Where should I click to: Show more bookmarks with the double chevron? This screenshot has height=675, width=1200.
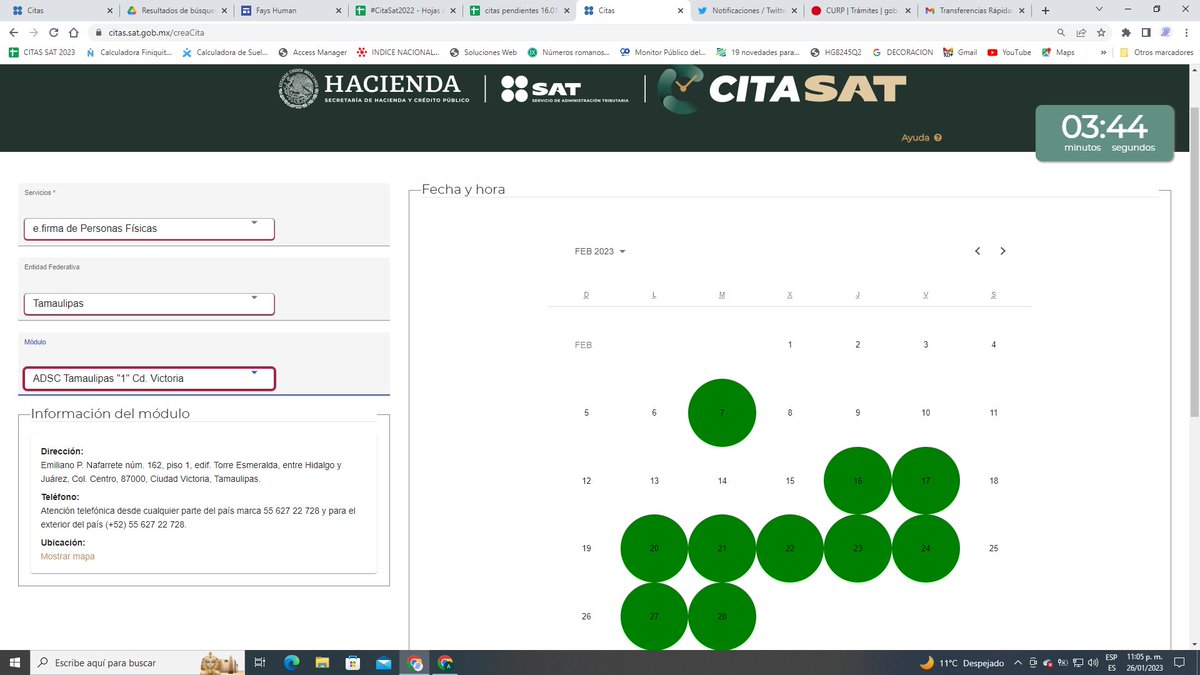pyautogui.click(x=1102, y=52)
